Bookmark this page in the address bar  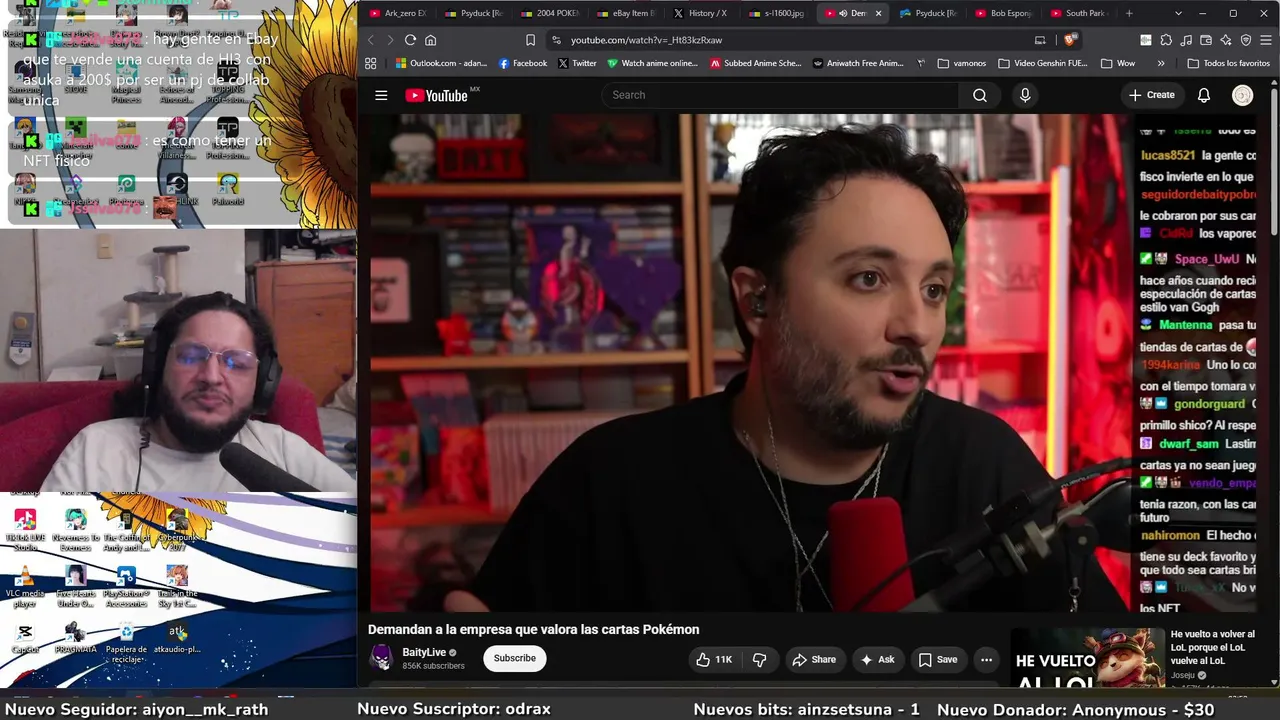point(530,40)
